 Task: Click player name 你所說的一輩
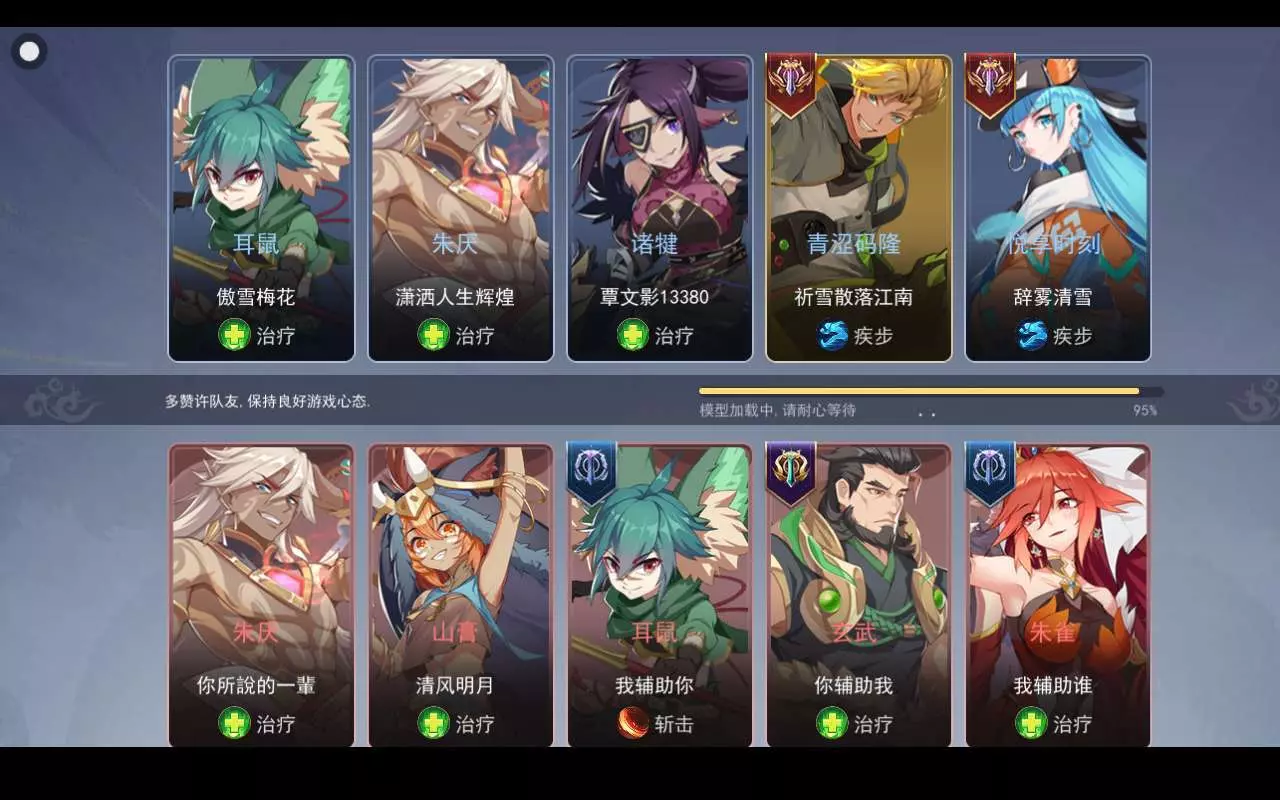click(256, 685)
